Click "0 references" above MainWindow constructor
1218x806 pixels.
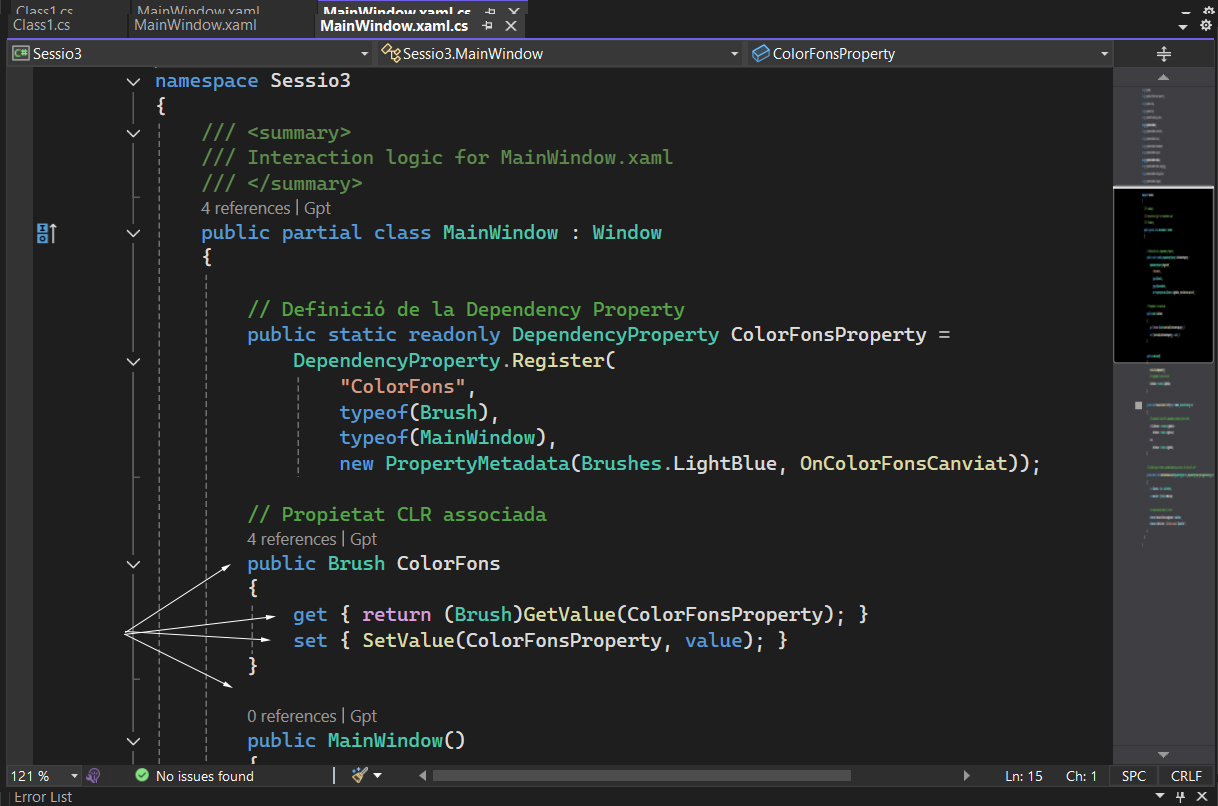coord(292,716)
